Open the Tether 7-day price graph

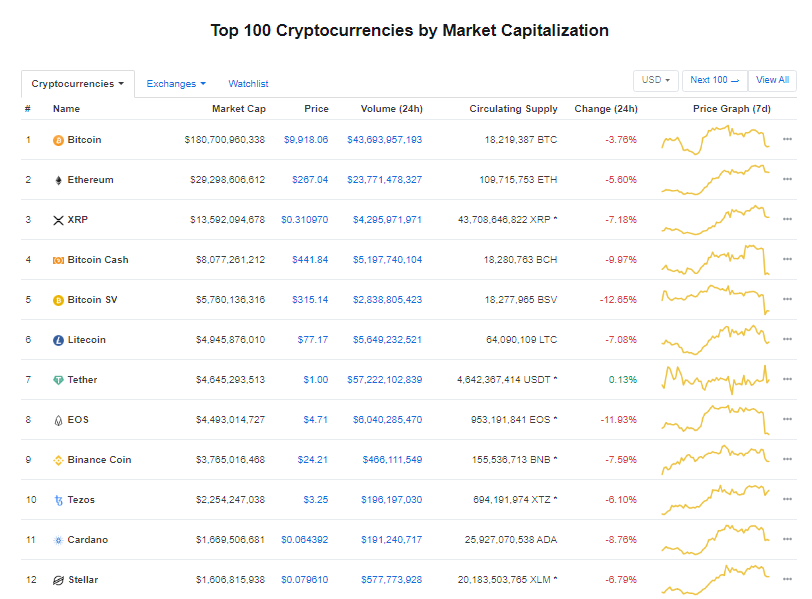[x=716, y=379]
